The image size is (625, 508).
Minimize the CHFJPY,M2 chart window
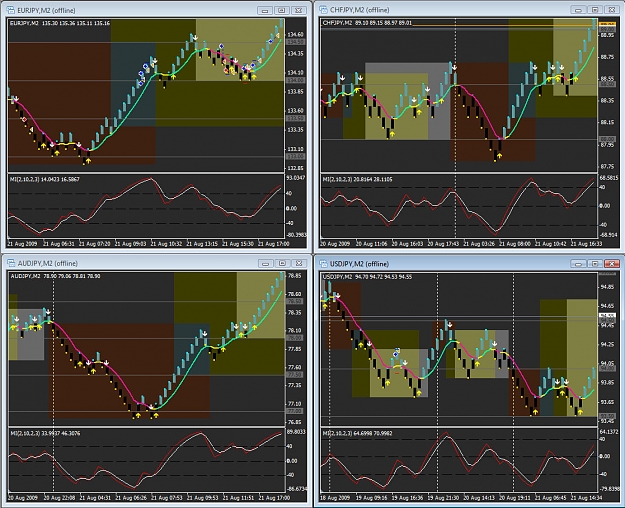click(578, 10)
